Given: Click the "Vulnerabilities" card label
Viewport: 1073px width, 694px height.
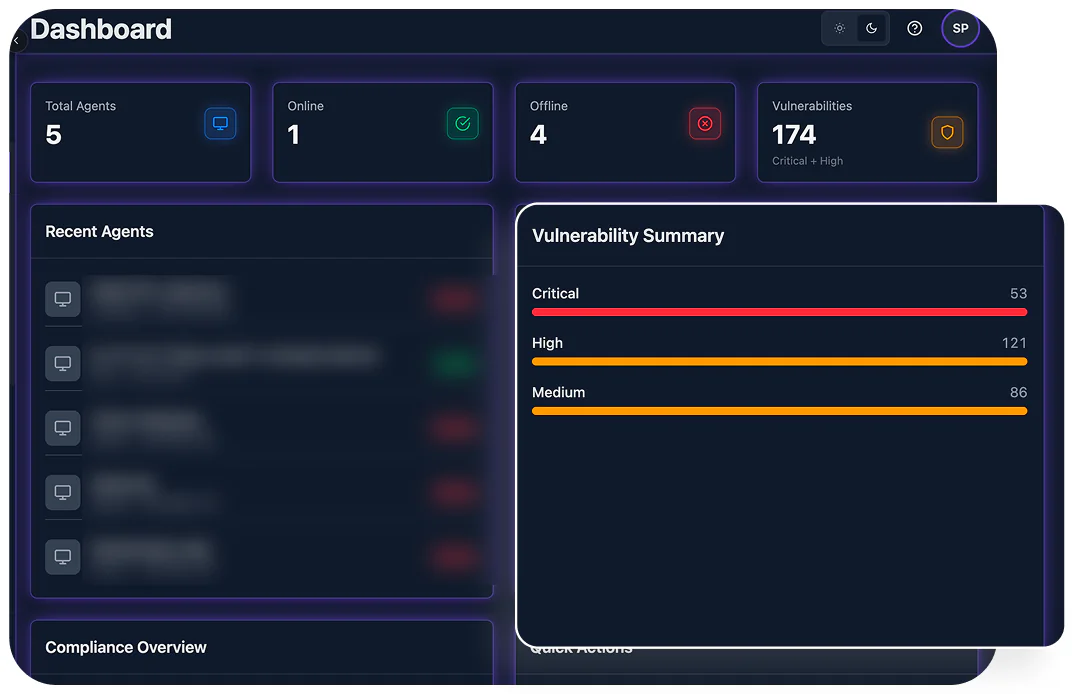Looking at the screenshot, I should [x=812, y=106].
